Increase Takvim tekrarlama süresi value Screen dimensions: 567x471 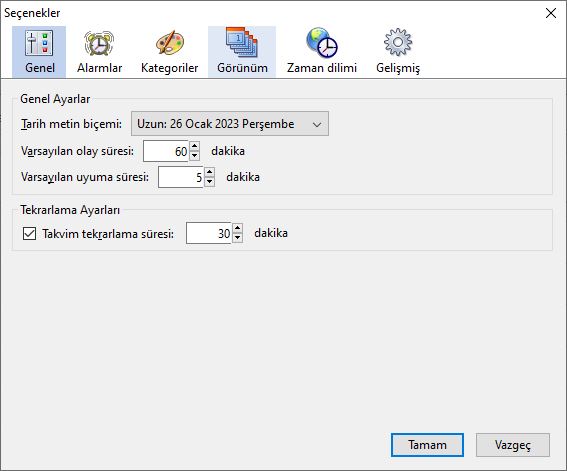pos(237,228)
